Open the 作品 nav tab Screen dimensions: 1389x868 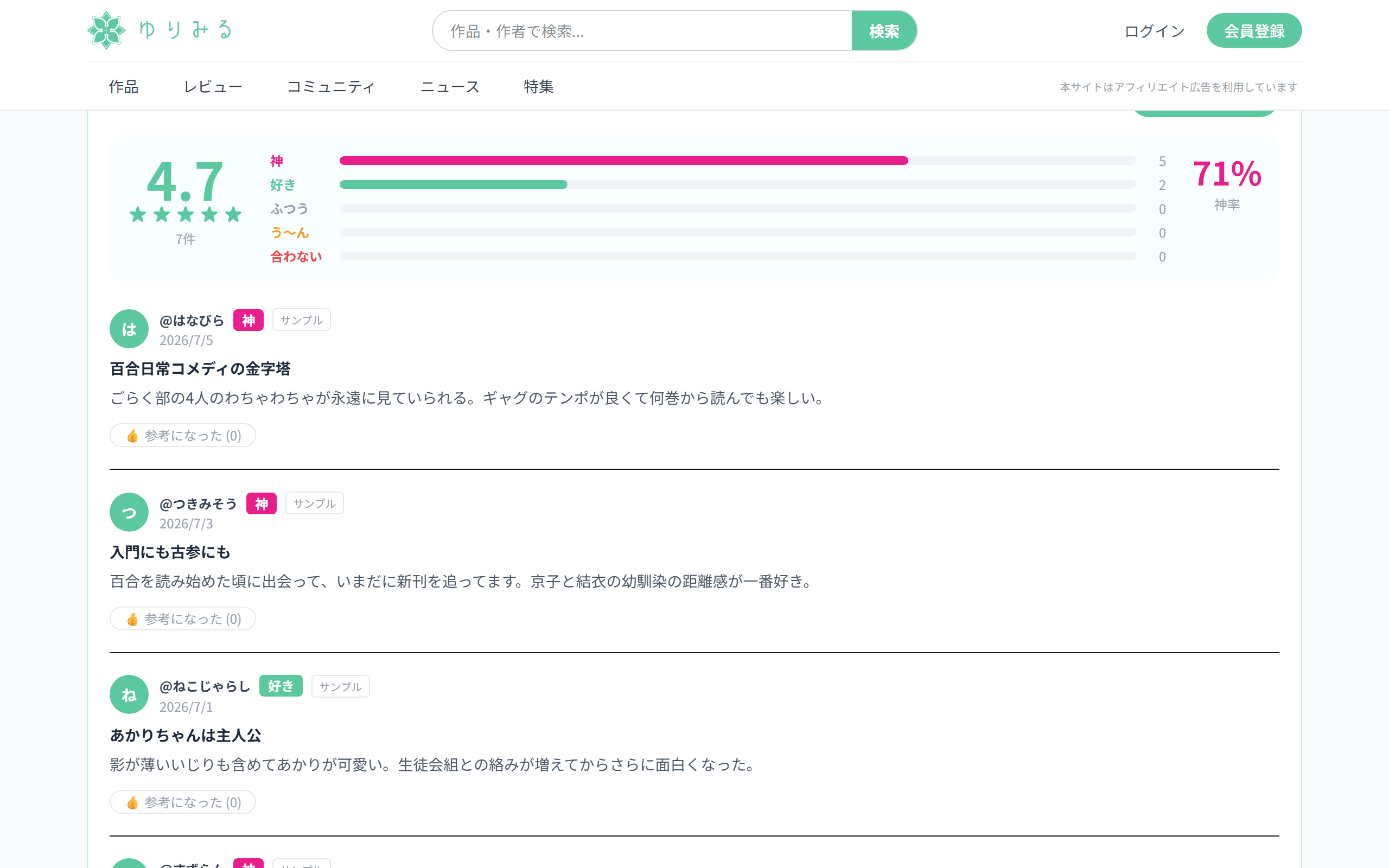tap(123, 87)
